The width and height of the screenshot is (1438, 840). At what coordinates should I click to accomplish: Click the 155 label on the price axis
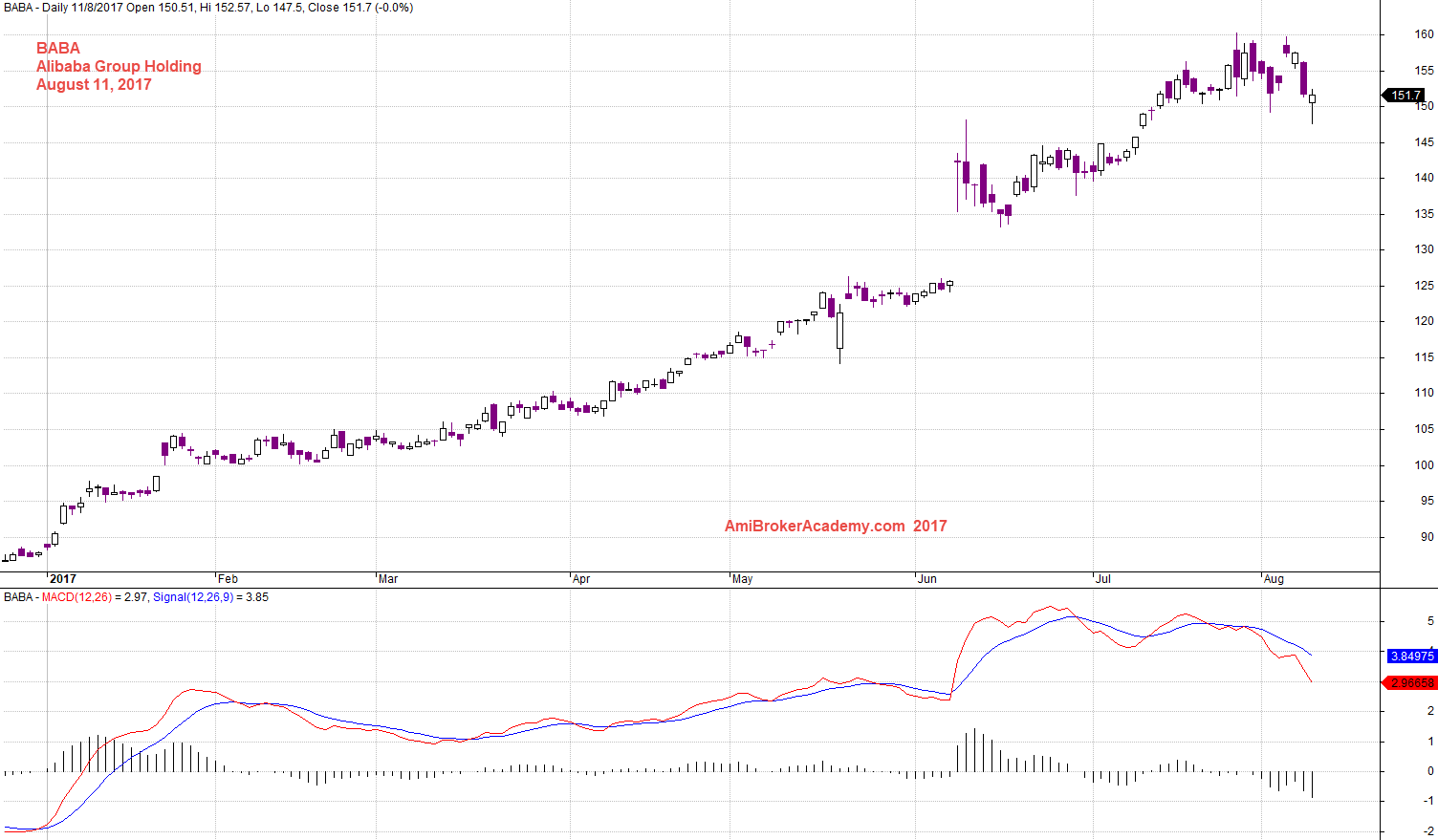coord(1424,71)
